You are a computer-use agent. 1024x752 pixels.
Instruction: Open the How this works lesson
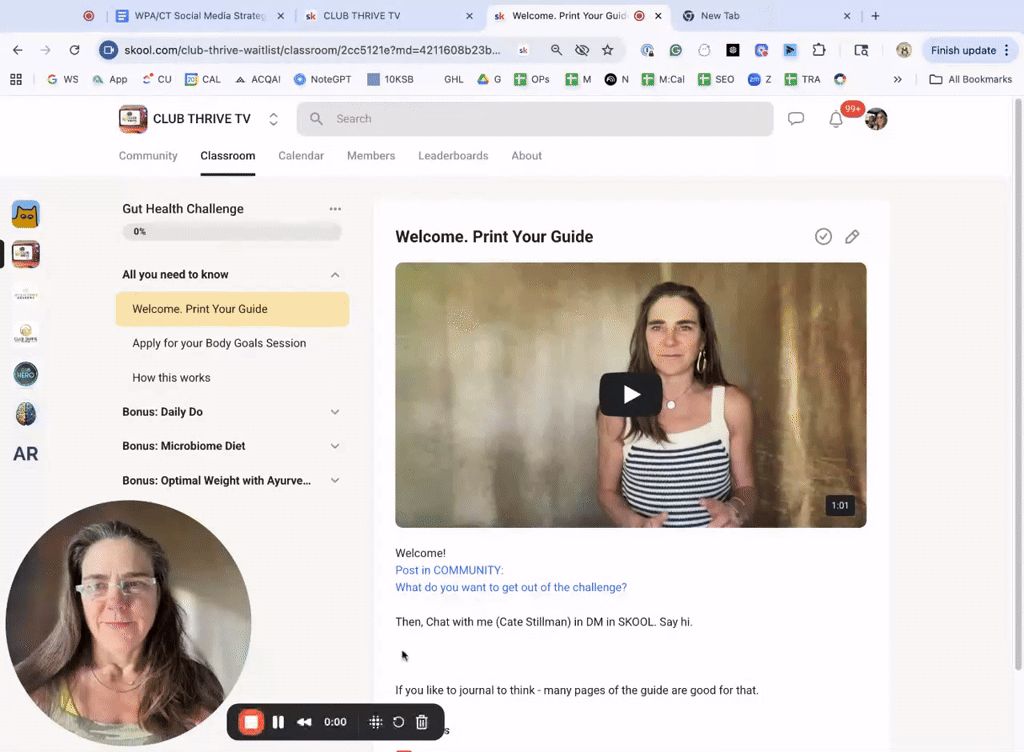pyautogui.click(x=171, y=377)
